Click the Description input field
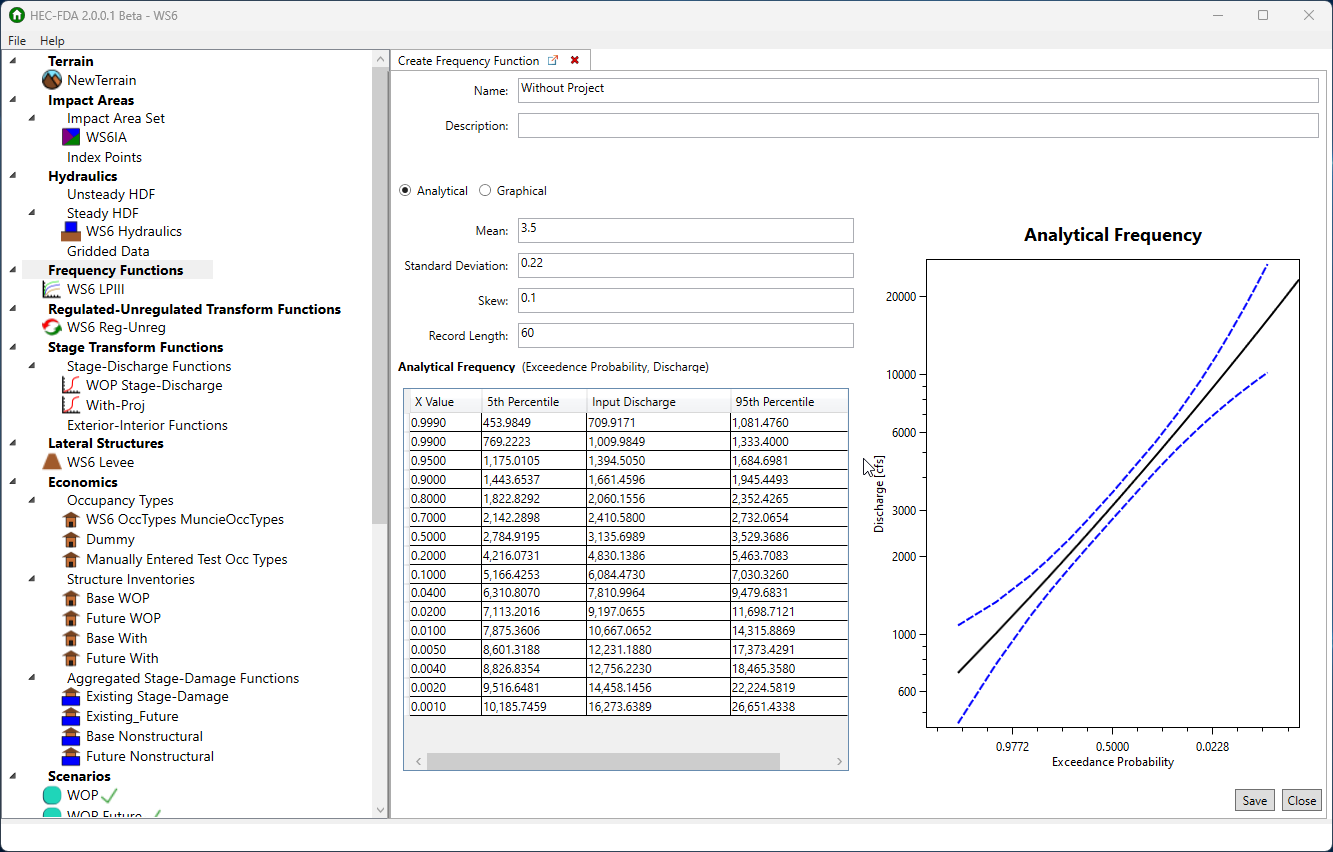Screen dimensions: 1333x852 [x=918, y=125]
